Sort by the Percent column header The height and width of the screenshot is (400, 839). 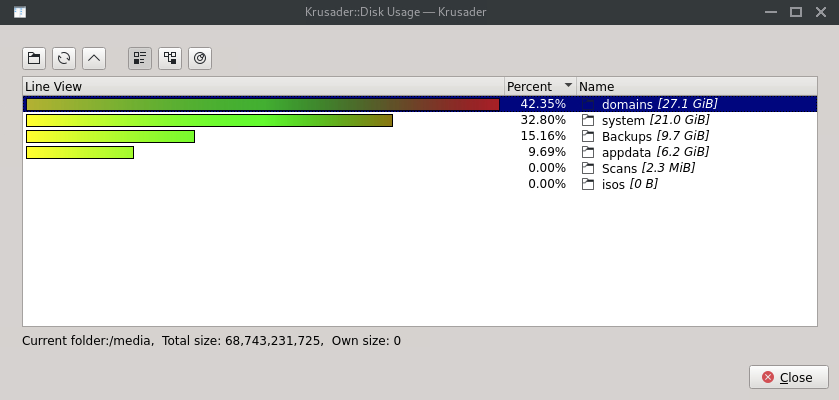(540, 87)
